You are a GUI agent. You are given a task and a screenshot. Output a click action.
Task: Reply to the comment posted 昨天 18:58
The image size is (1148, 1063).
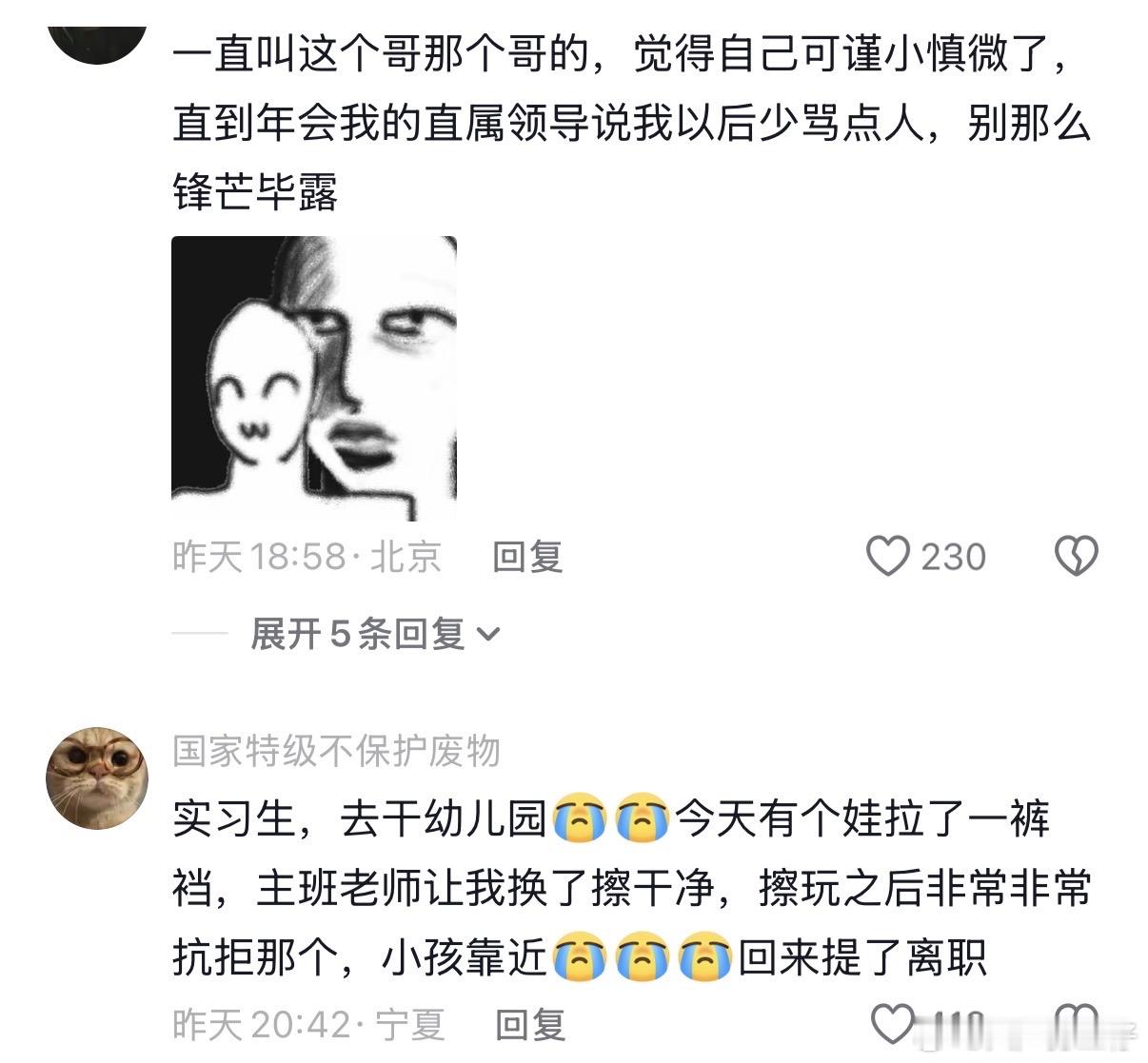click(527, 557)
